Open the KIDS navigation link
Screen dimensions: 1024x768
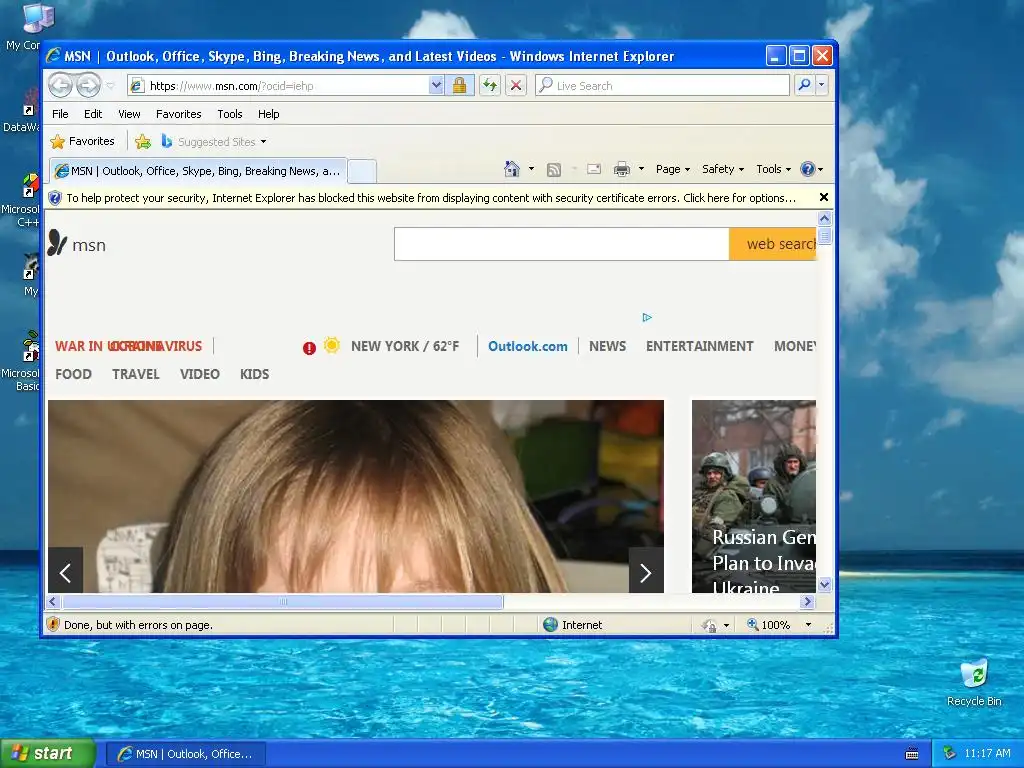[254, 374]
